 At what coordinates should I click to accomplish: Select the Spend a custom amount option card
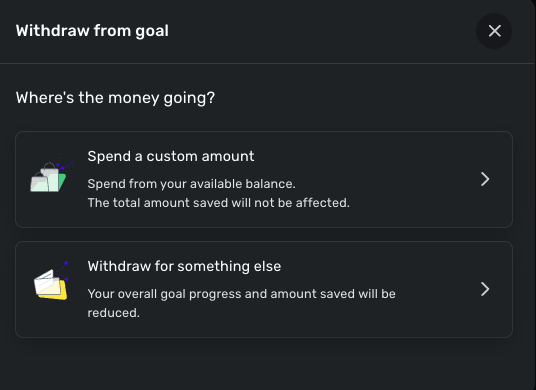pyautogui.click(x=264, y=179)
